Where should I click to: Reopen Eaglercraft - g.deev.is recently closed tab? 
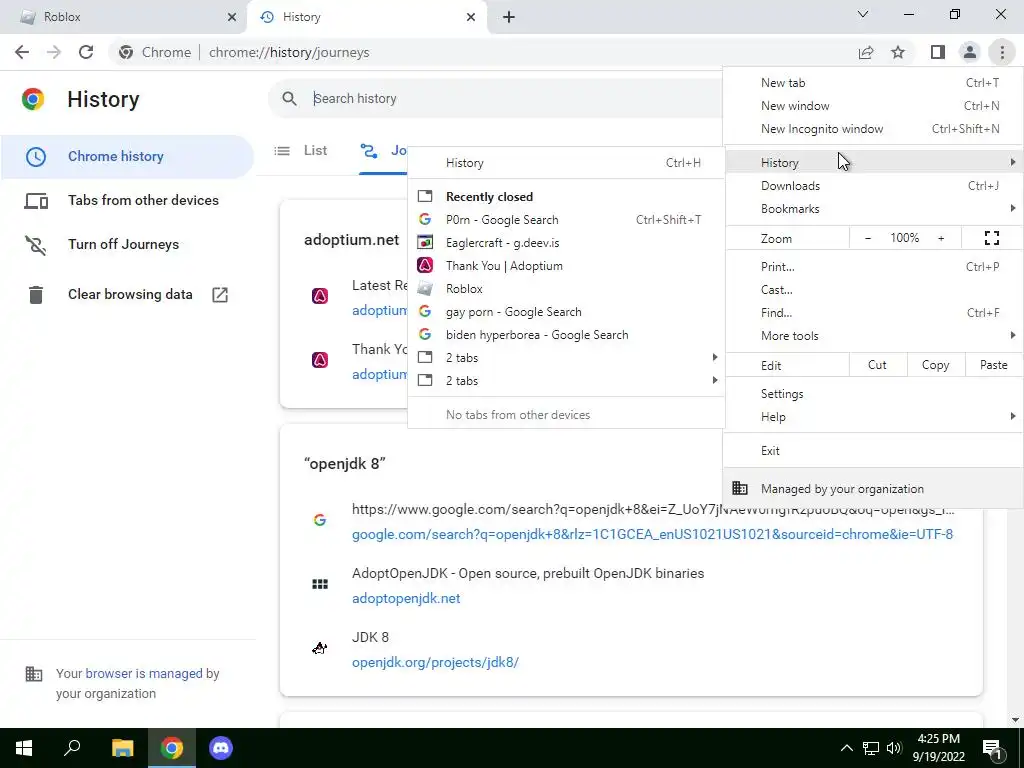pyautogui.click(x=567, y=243)
